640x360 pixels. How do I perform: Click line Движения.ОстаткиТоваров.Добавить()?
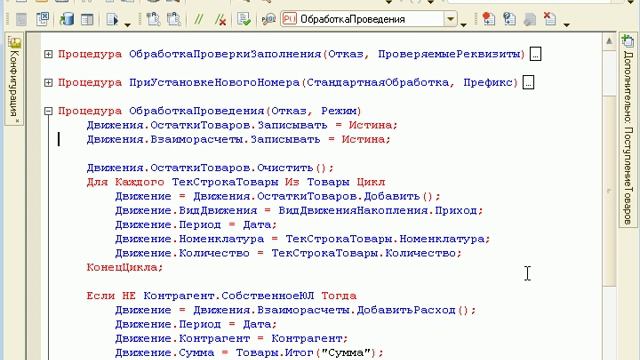tap(278, 196)
